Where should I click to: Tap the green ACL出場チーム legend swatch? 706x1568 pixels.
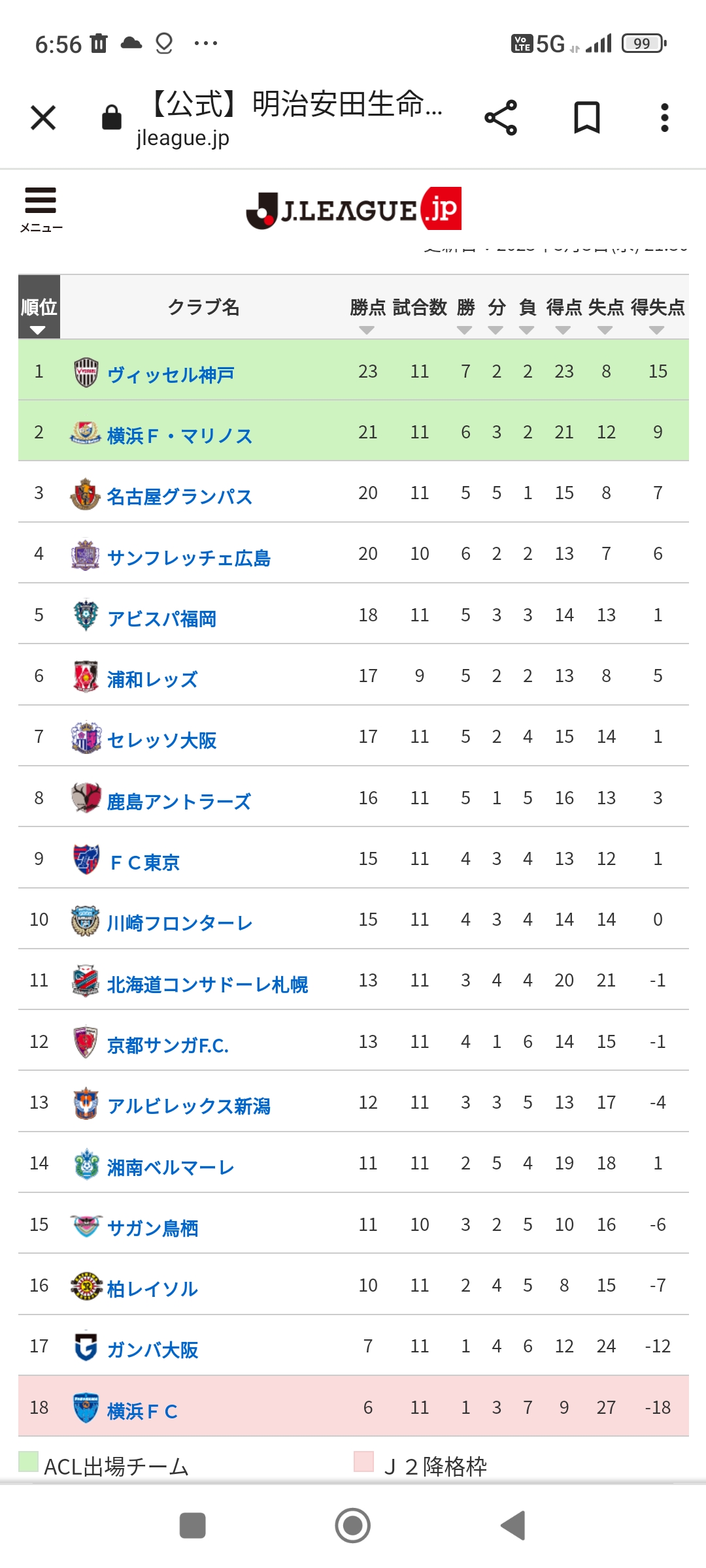tap(28, 1462)
